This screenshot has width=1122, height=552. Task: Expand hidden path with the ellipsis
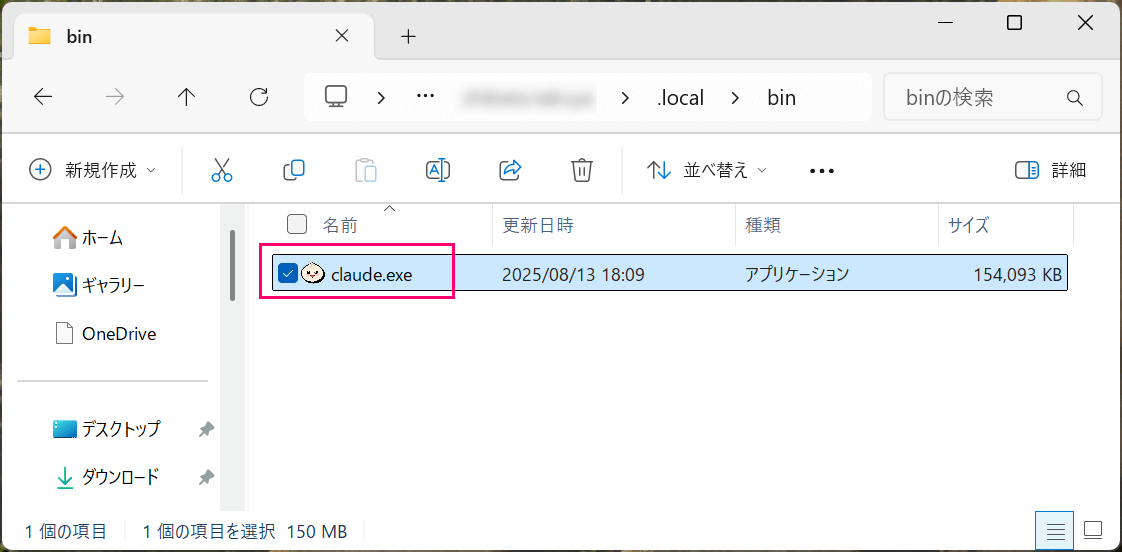pos(425,96)
